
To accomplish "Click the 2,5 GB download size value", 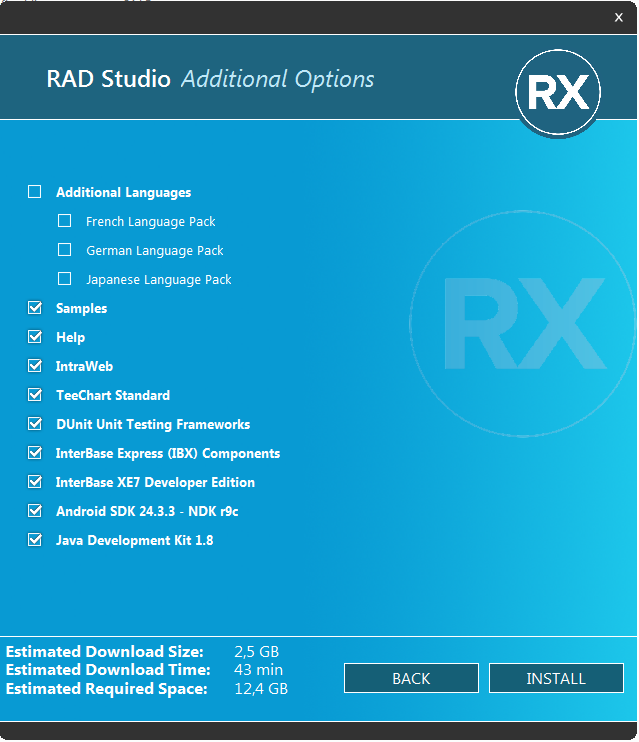I will (256, 652).
